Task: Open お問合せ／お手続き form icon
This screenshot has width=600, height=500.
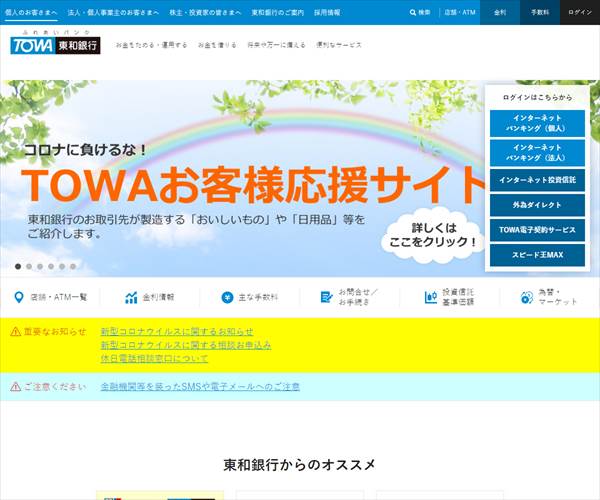Action: 326,297
